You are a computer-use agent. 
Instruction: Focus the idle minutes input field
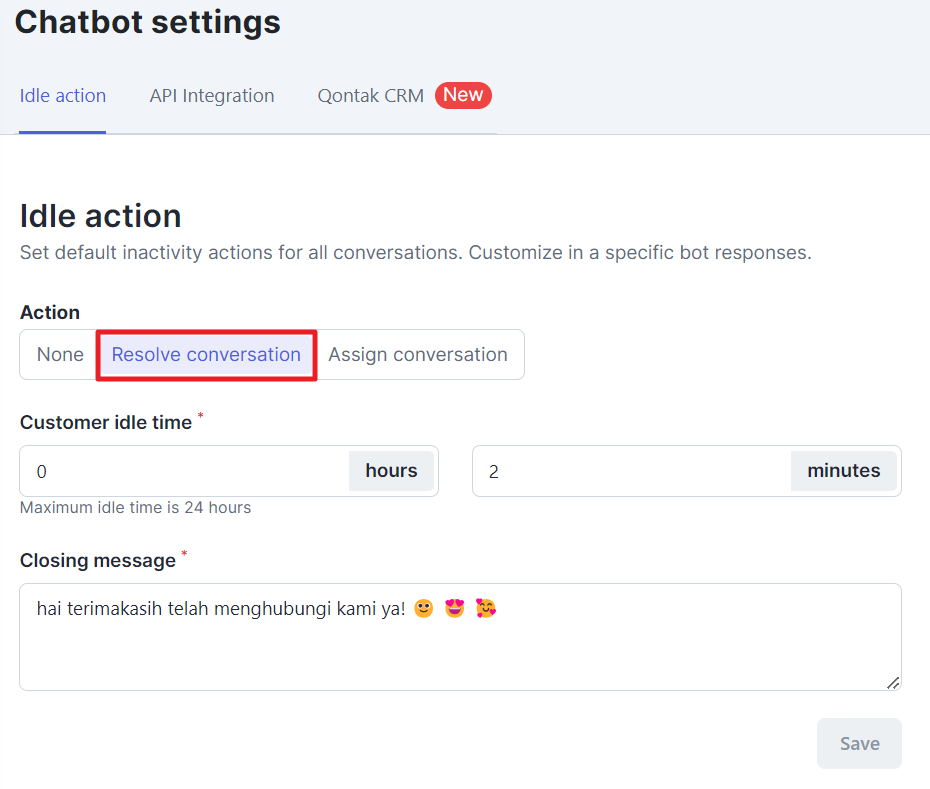click(632, 471)
